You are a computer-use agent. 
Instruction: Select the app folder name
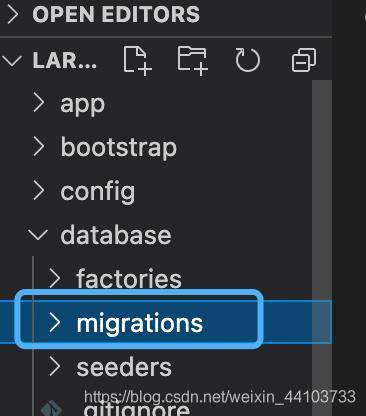pyautogui.click(x=83, y=105)
